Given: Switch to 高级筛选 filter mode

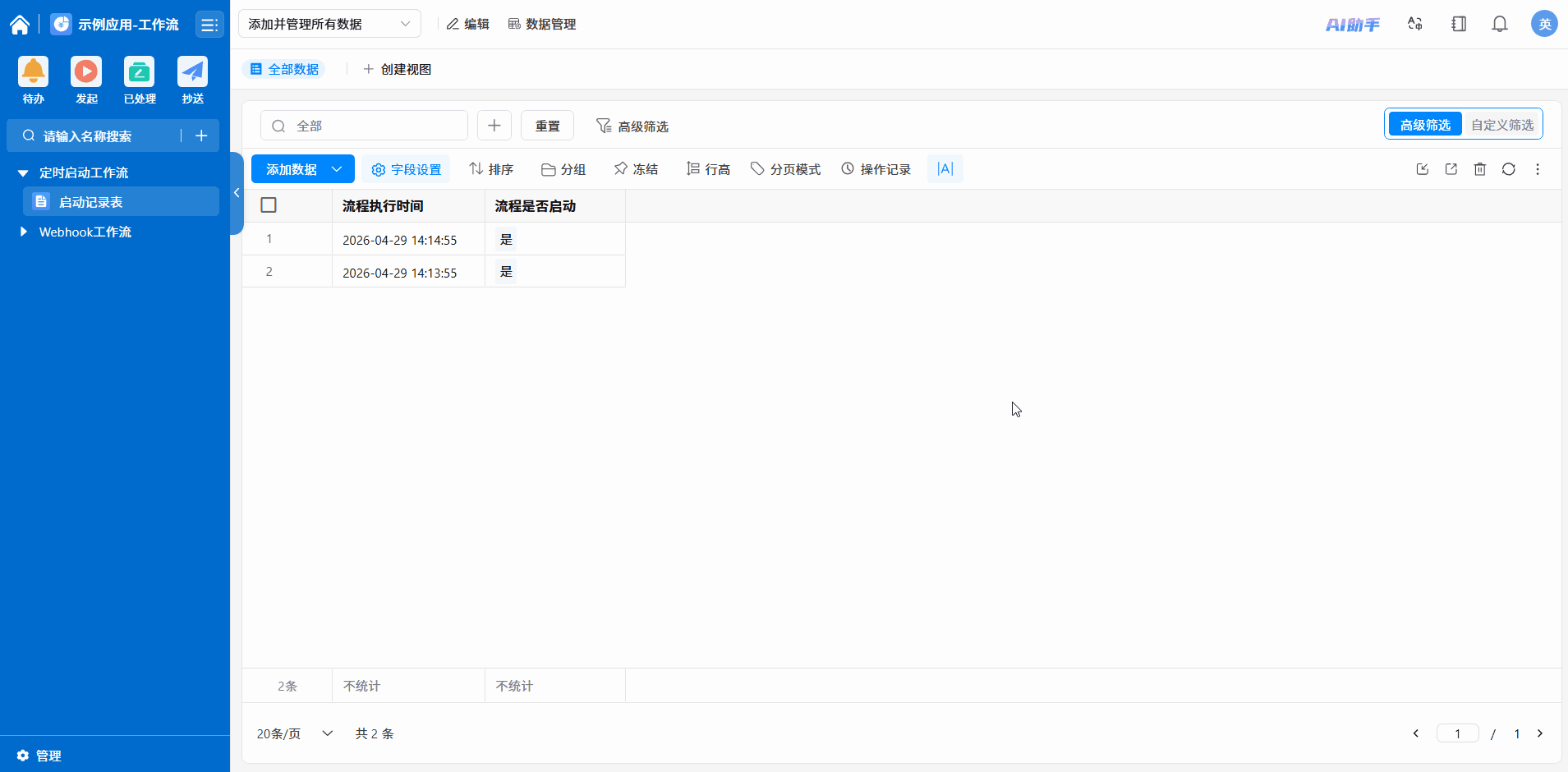Looking at the screenshot, I should pyautogui.click(x=1425, y=125).
